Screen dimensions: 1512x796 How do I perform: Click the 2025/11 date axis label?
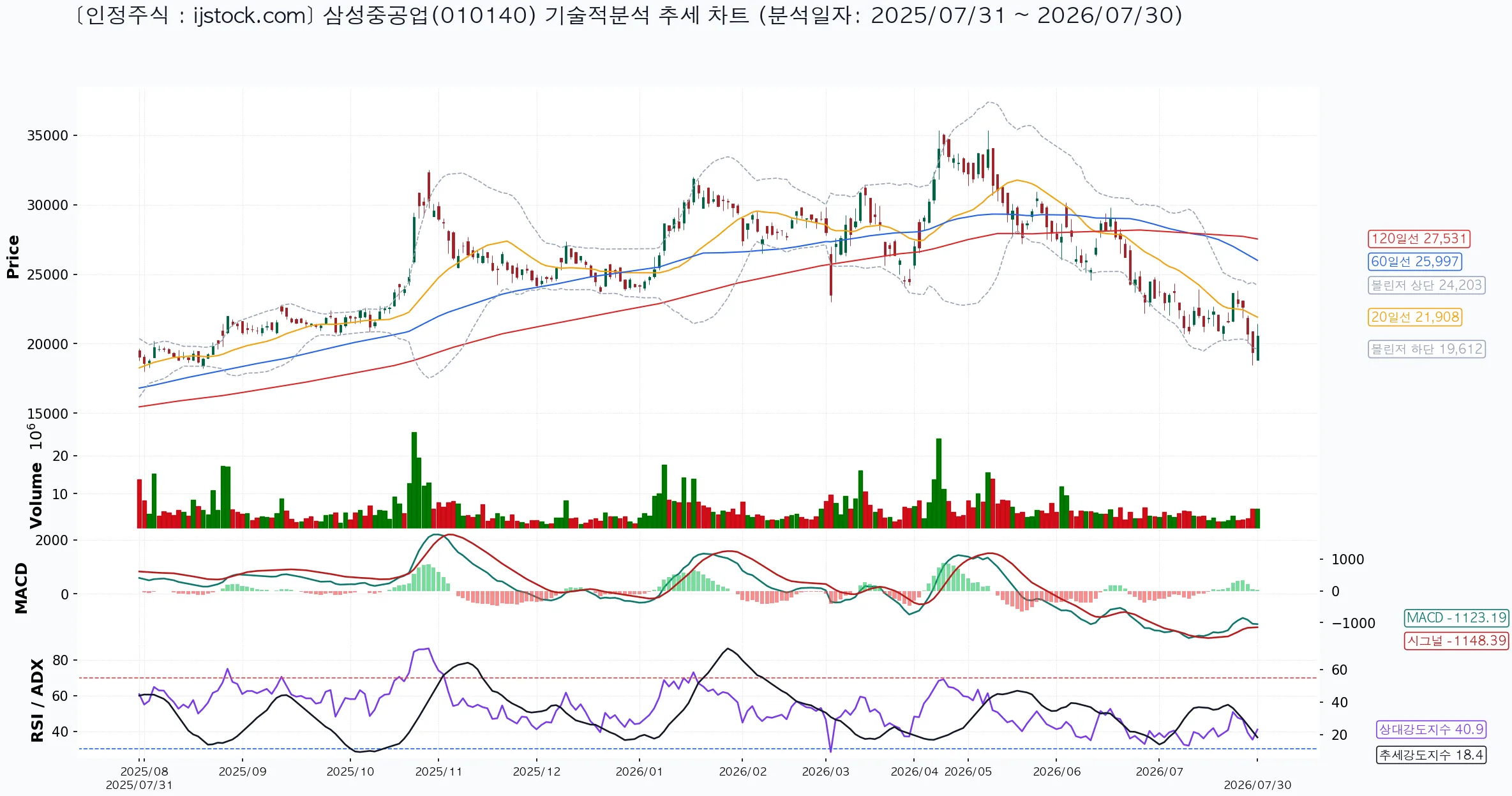click(438, 771)
